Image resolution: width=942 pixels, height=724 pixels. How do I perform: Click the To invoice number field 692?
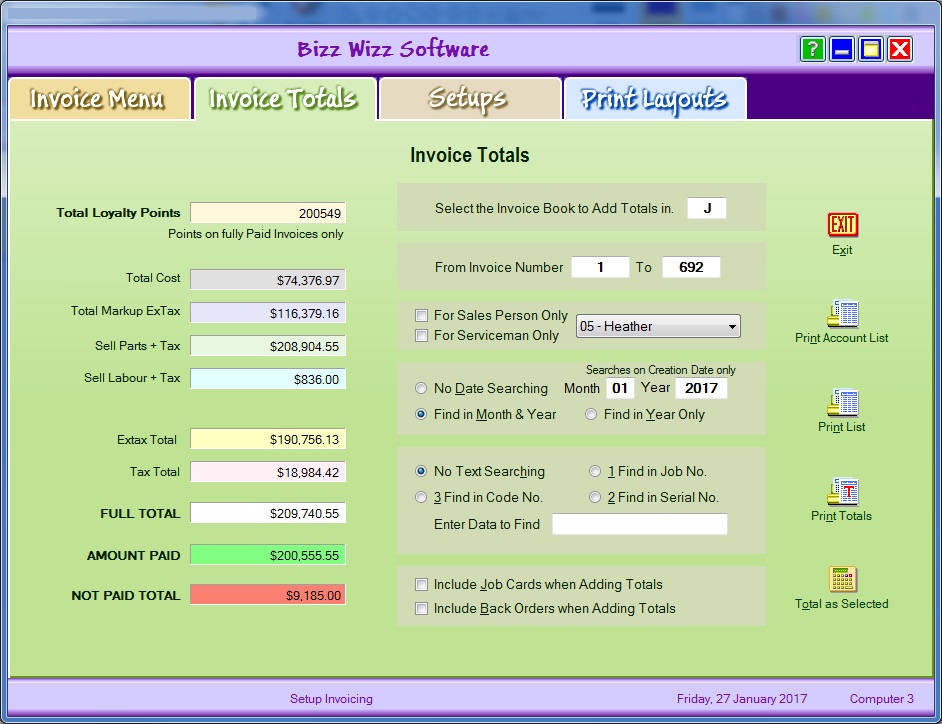pyautogui.click(x=691, y=267)
